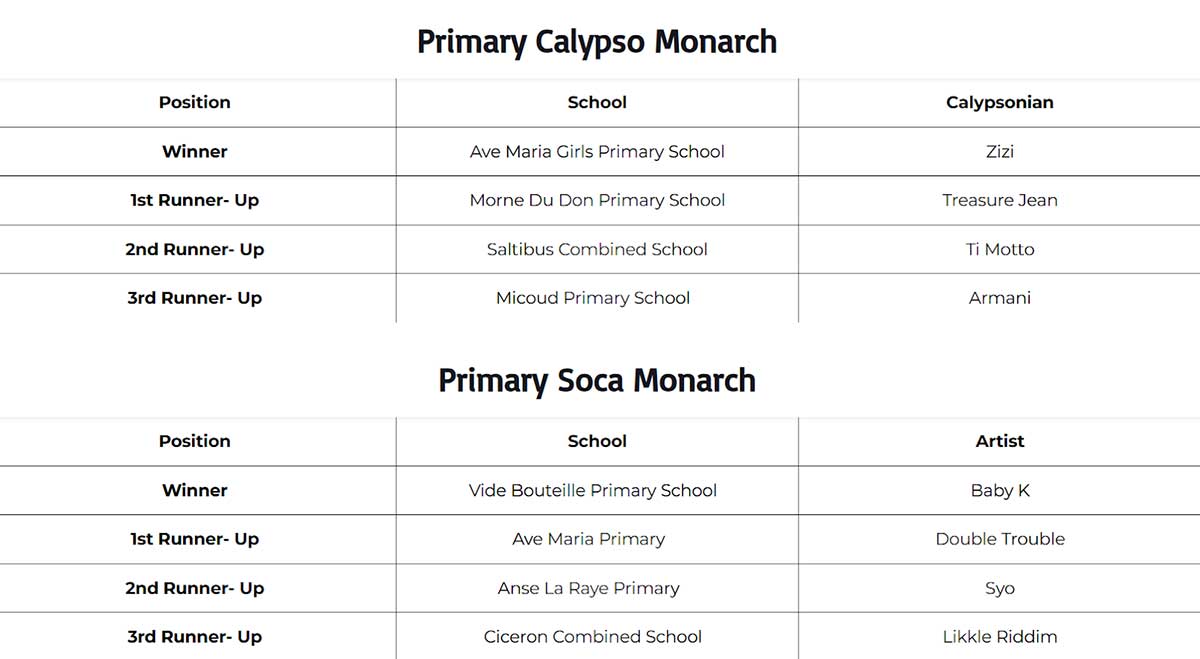Click Ave Maria Girls Primary School cell

tap(597, 152)
